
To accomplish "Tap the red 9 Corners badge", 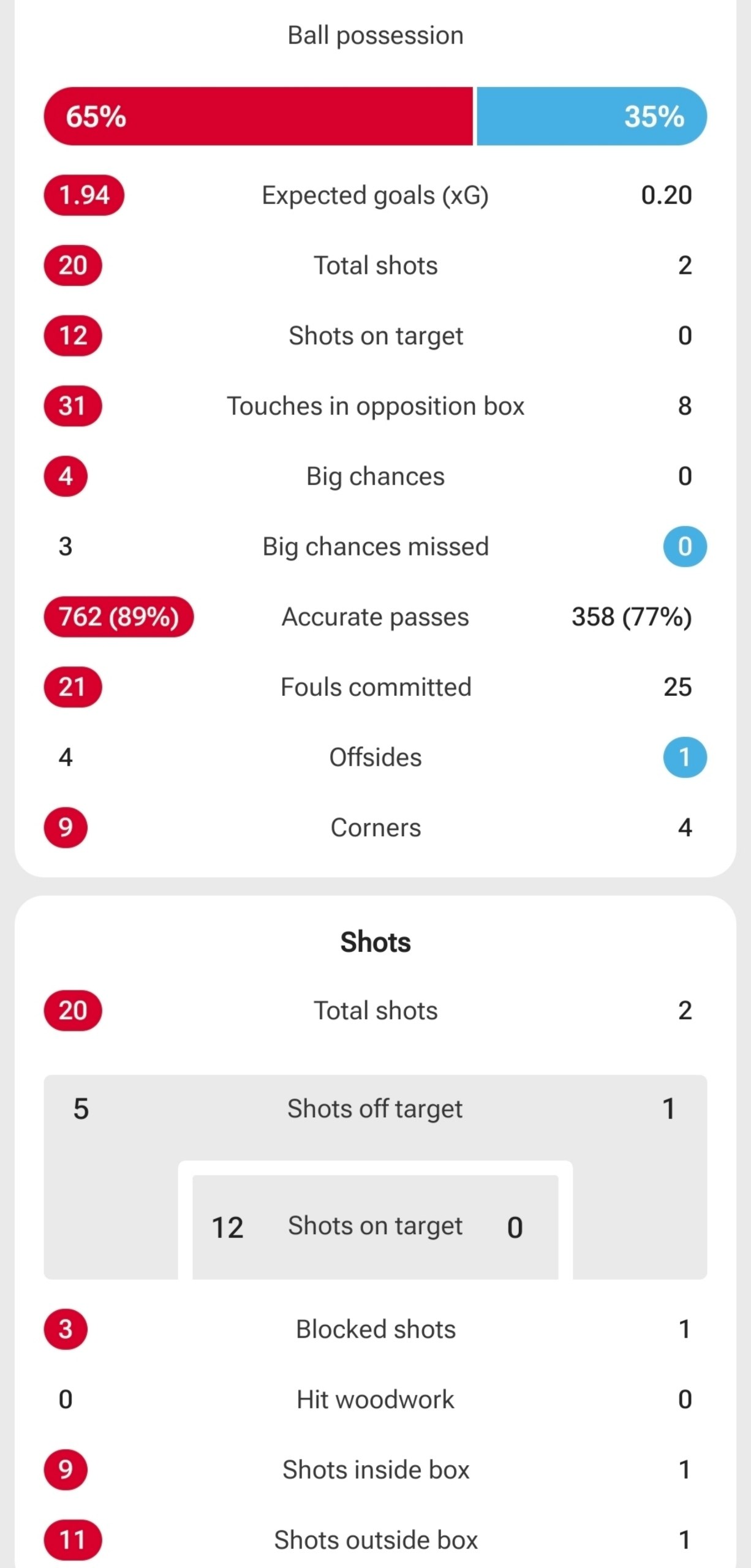I will [x=66, y=827].
